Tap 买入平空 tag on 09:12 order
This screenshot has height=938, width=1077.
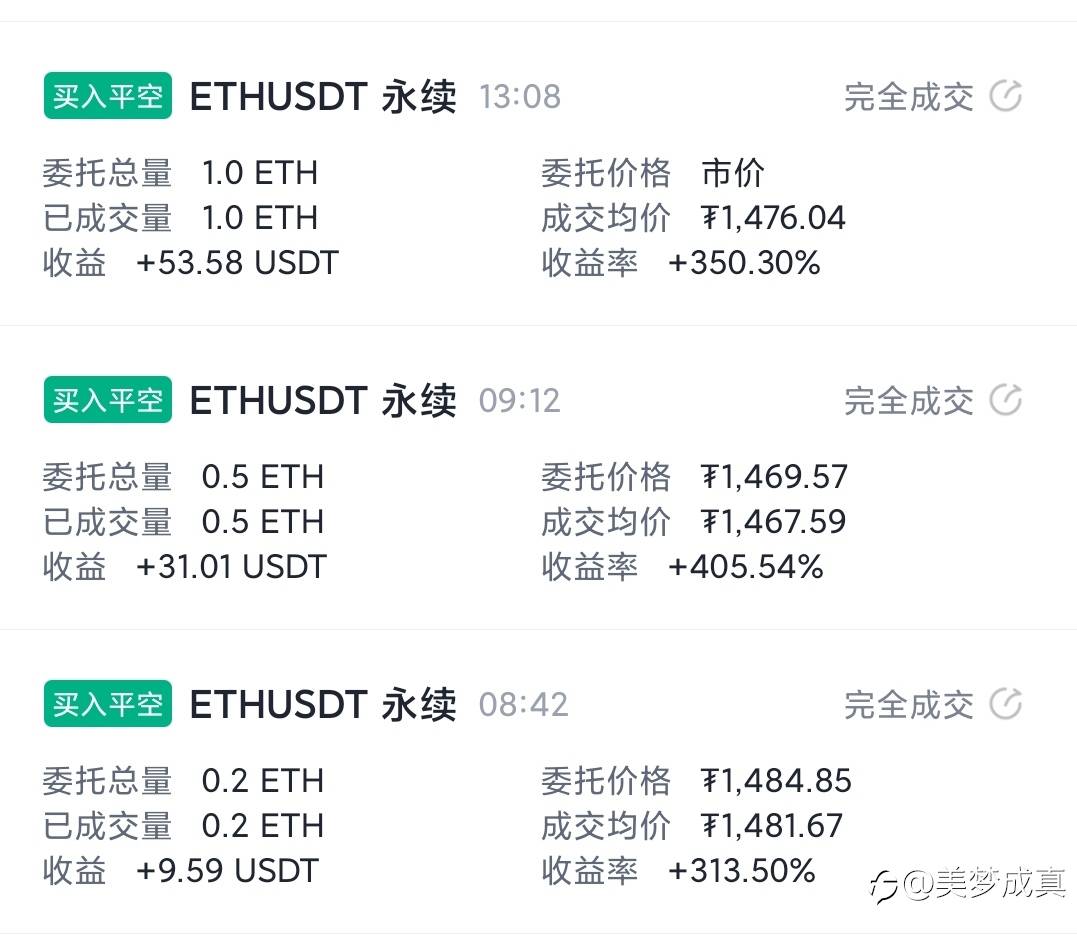(108, 400)
